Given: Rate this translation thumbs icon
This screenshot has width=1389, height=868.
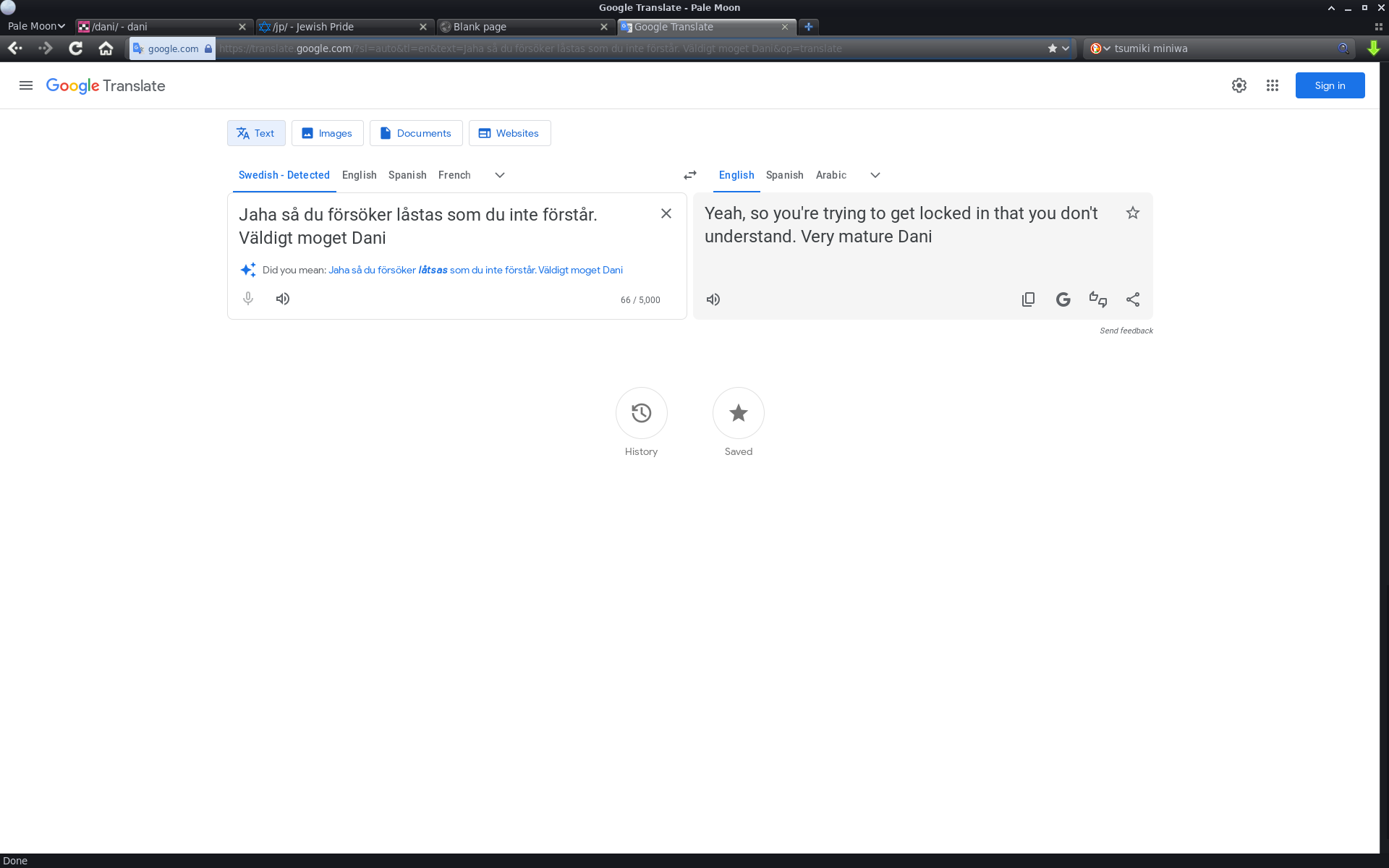Looking at the screenshot, I should (x=1097, y=299).
